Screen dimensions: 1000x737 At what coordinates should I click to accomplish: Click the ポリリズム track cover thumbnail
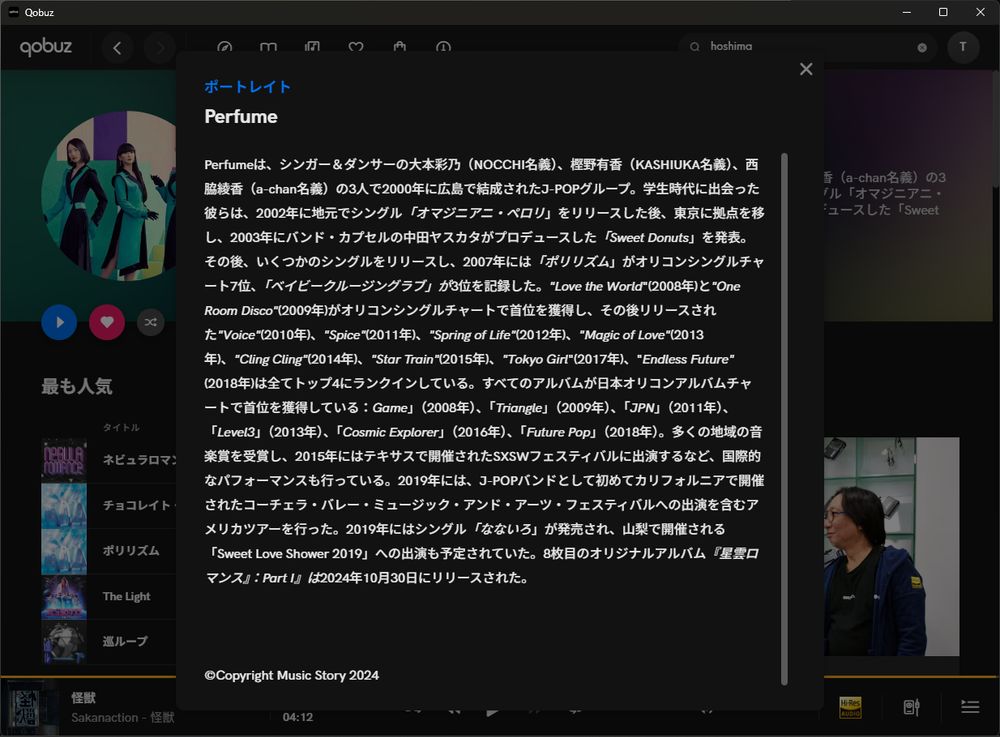[64, 551]
